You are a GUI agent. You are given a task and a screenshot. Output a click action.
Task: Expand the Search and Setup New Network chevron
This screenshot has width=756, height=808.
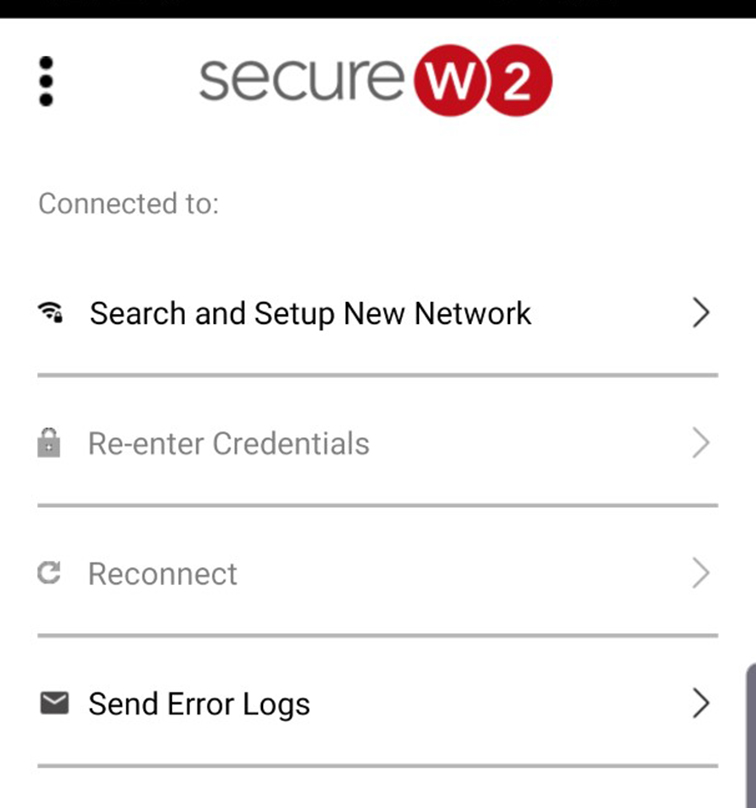tap(700, 313)
